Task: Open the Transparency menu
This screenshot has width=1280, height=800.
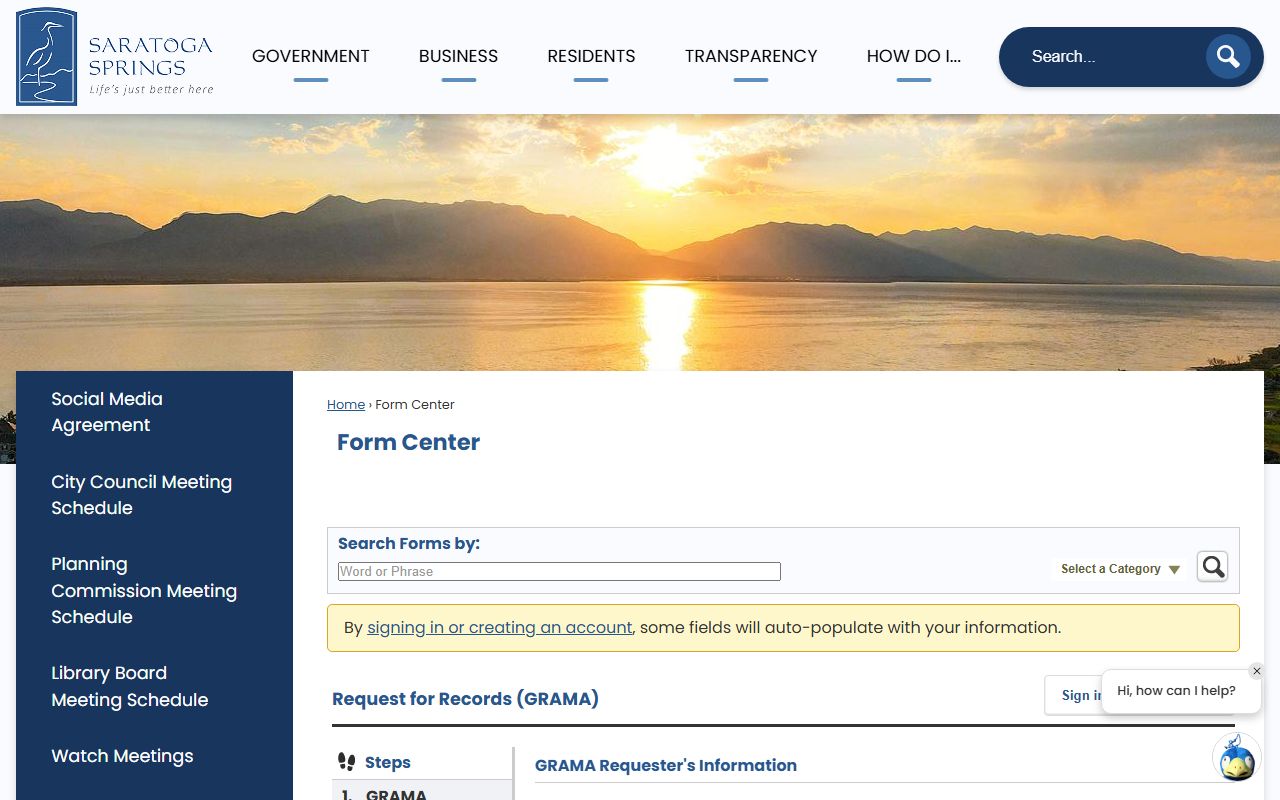Action: 751,56
